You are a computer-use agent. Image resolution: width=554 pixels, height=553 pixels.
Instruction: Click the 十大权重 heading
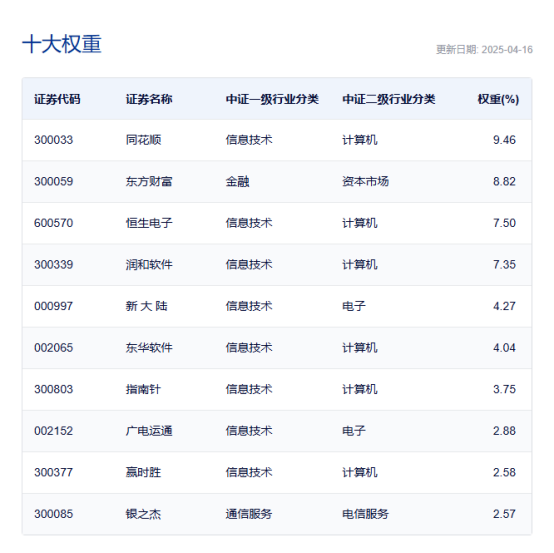coord(62,44)
